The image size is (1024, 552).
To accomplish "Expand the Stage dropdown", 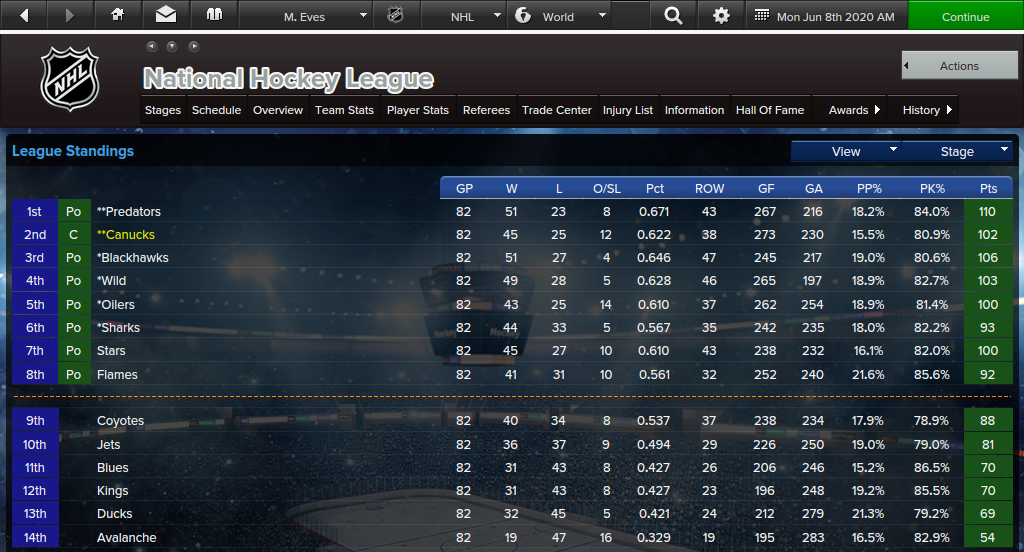I will click(957, 152).
